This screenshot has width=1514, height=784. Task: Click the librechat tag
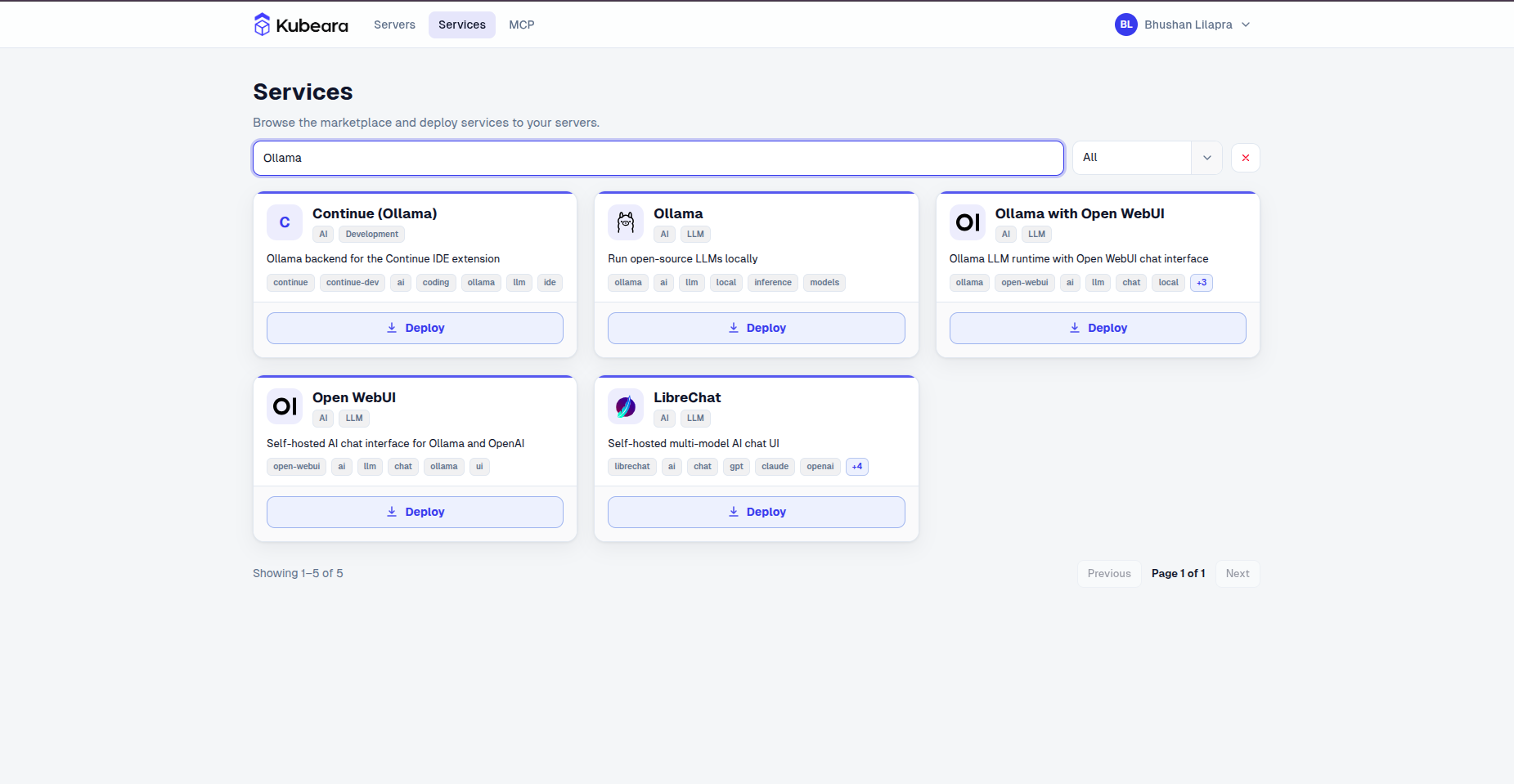click(x=632, y=467)
